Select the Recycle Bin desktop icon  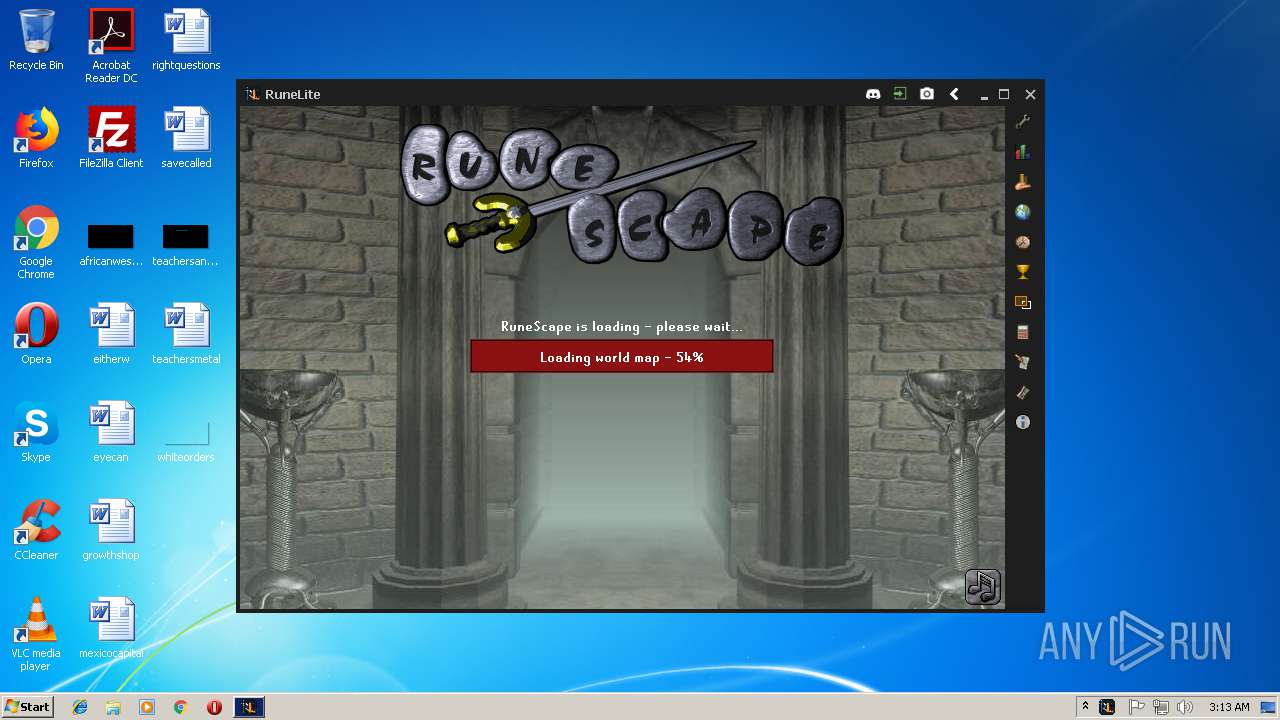tap(36, 41)
